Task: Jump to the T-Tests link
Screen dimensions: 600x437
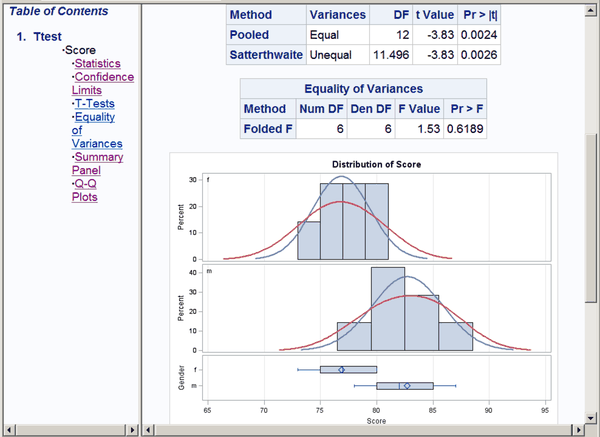Action: (x=95, y=103)
